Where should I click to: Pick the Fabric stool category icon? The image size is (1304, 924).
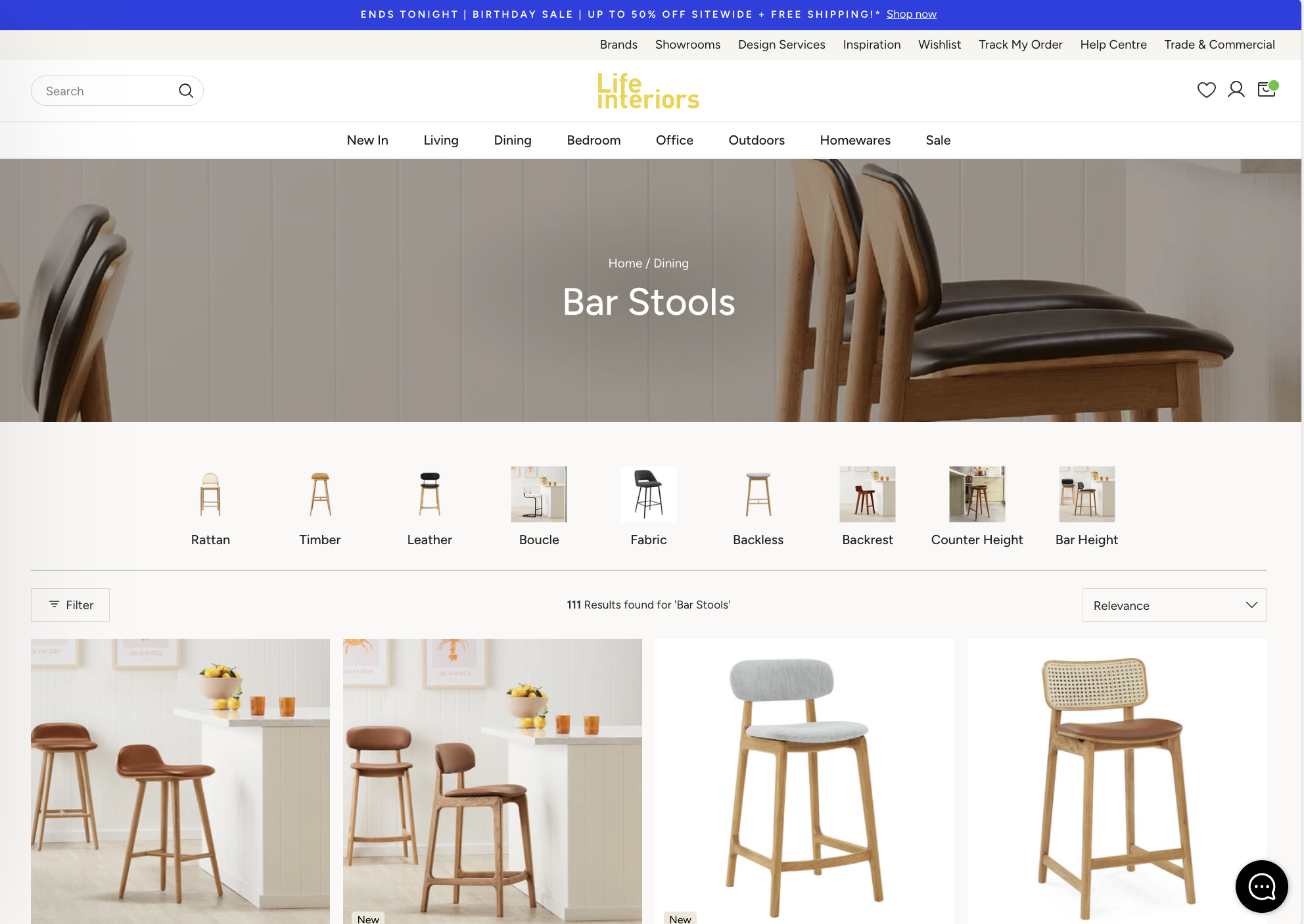point(648,494)
